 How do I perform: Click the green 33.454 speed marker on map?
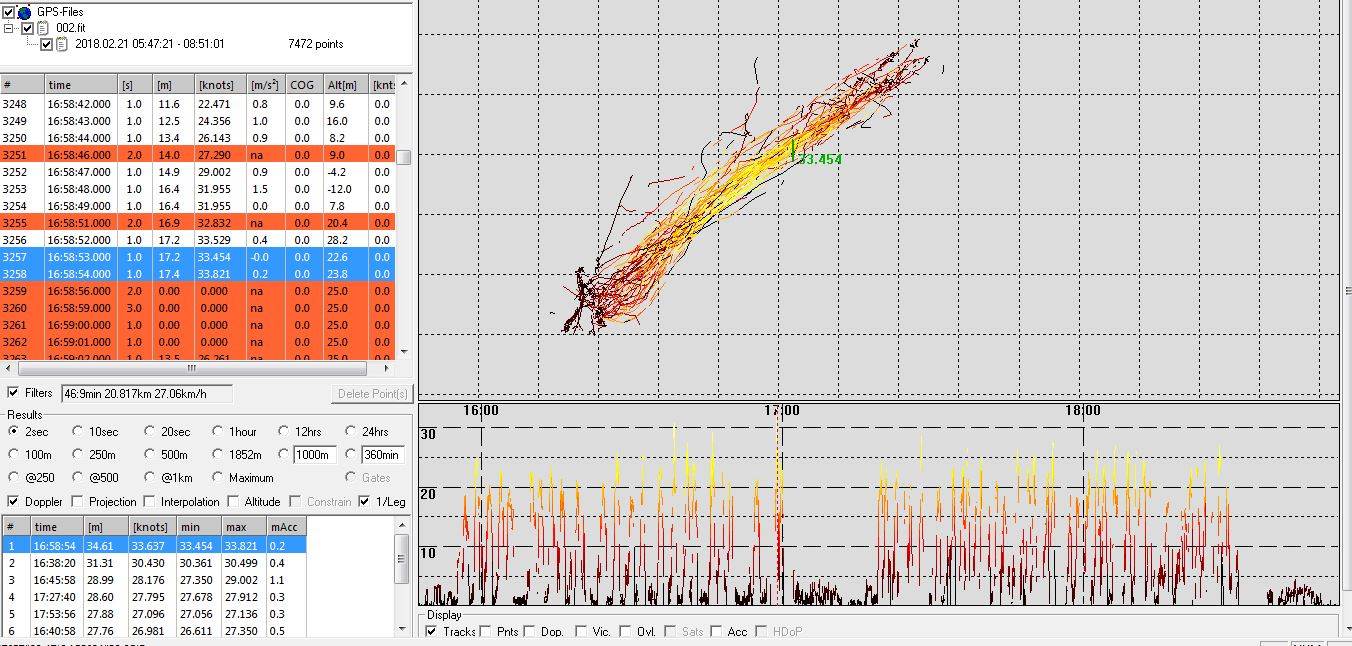pyautogui.click(x=819, y=159)
